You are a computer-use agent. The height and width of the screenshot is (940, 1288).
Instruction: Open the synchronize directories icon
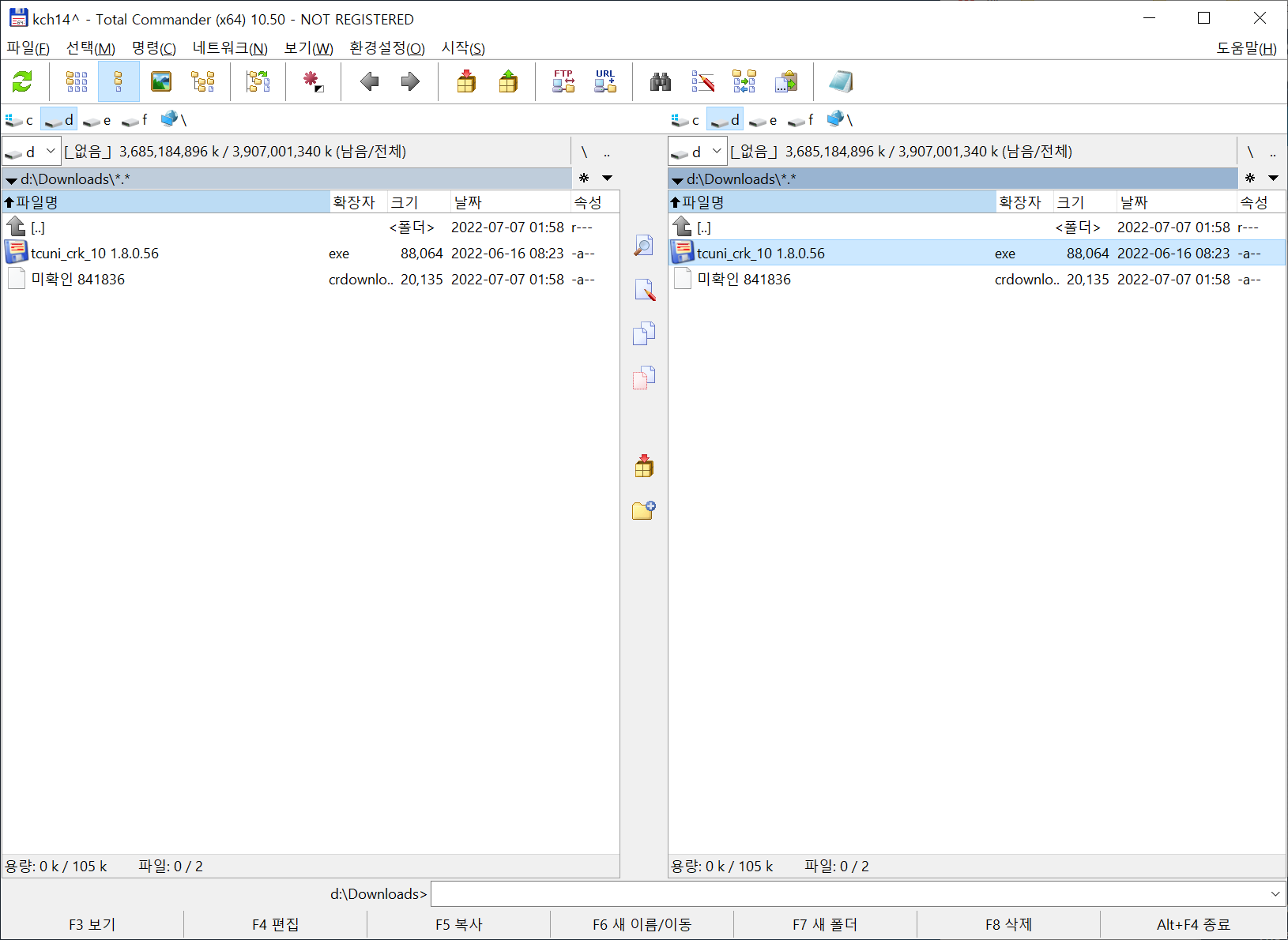click(x=744, y=81)
